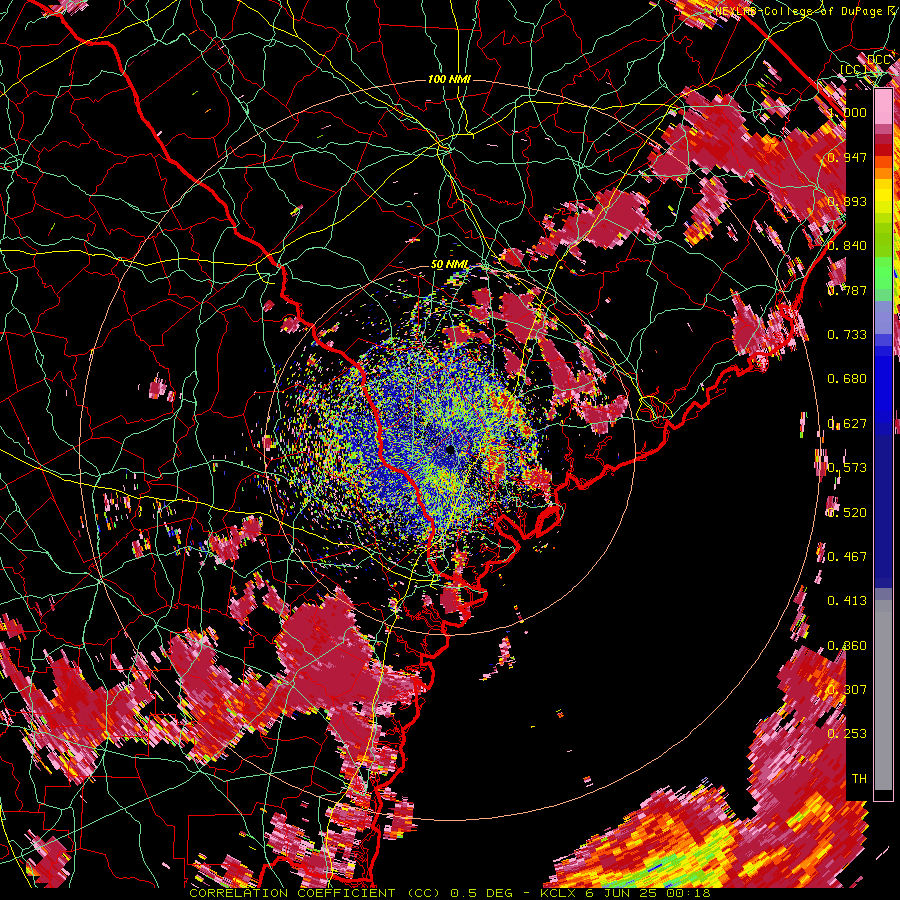Click the 0.787 value on the color scale
This screenshot has width=900, height=900.
(x=847, y=290)
